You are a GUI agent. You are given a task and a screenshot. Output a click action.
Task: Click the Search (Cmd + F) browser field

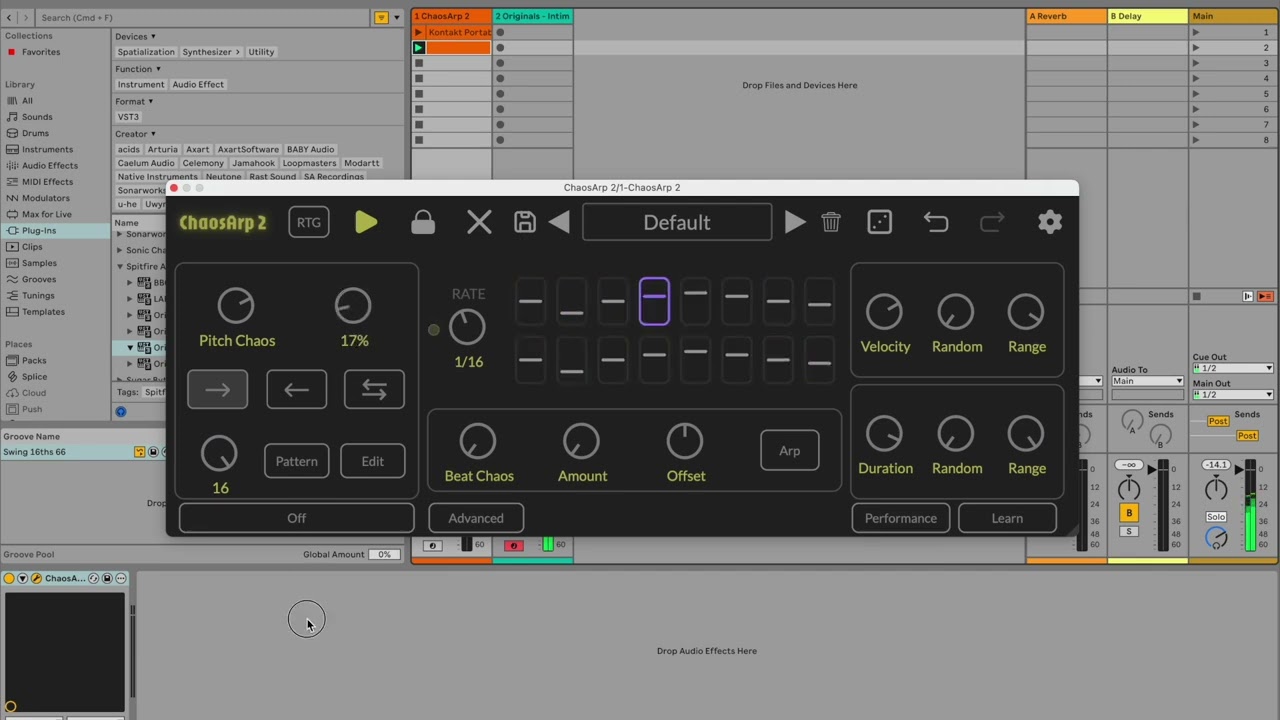pyautogui.click(x=204, y=17)
